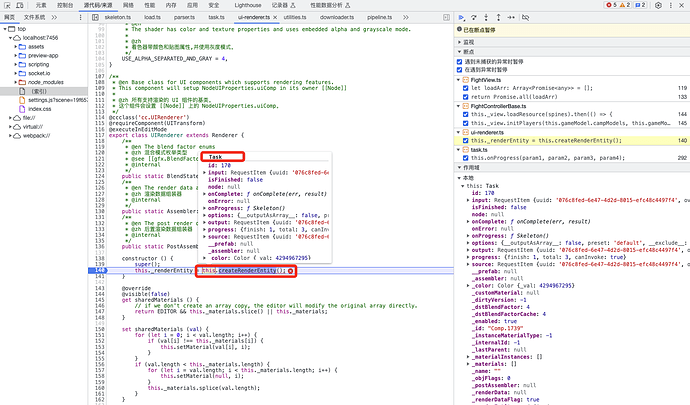Image resolution: width=690 pixels, height=405 pixels.
Task: Resume script execution
Action: coord(461,18)
